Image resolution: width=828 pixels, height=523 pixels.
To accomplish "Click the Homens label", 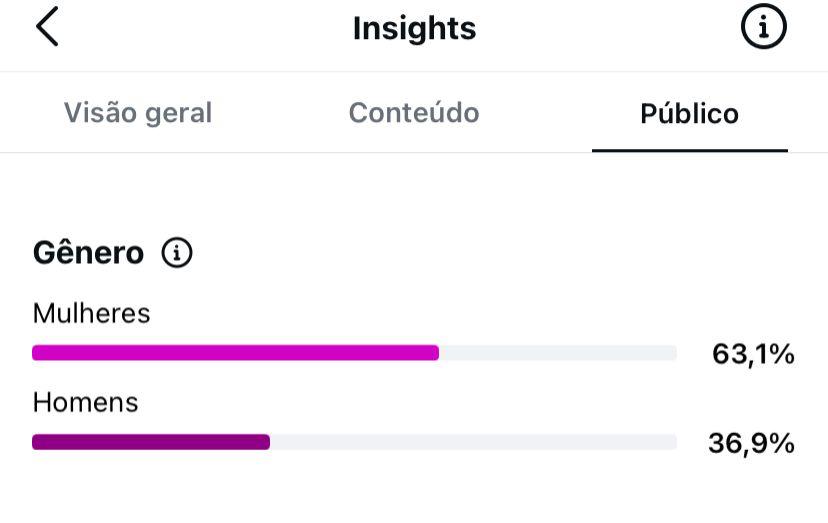I will tap(86, 403).
